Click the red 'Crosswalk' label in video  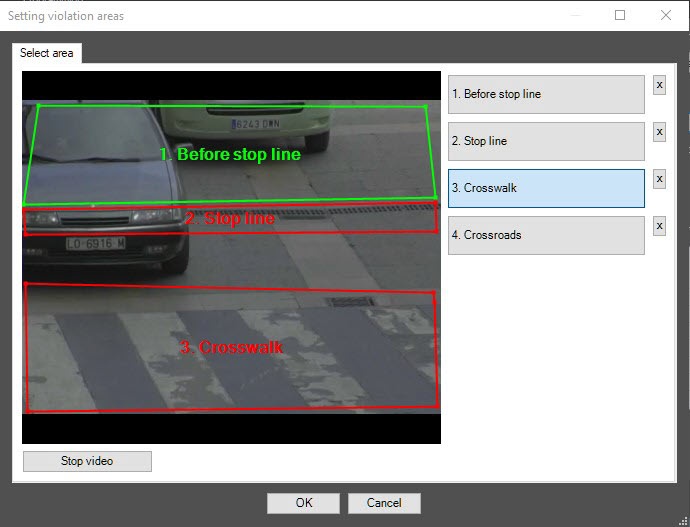pos(231,348)
